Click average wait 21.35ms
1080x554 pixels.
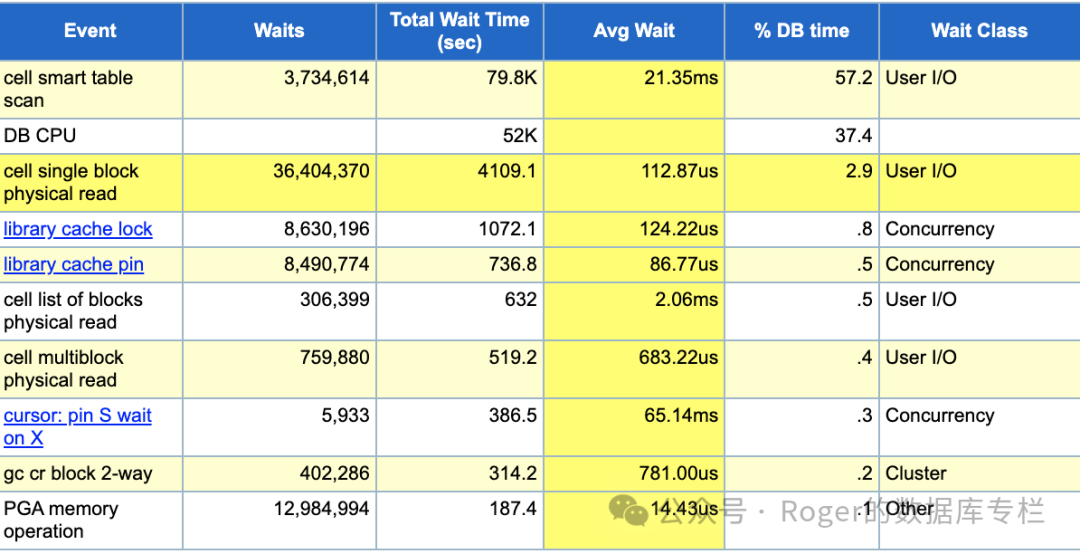tap(681, 78)
